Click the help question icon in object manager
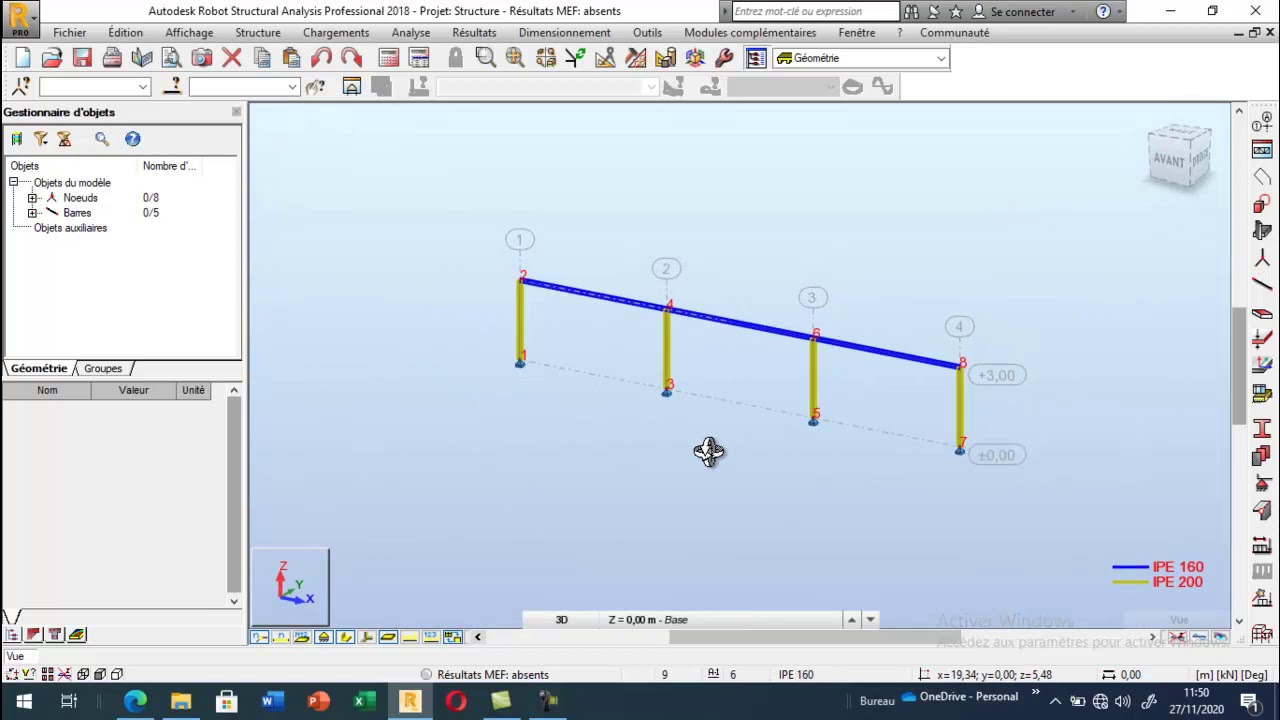The width and height of the screenshot is (1280, 720). (133, 139)
